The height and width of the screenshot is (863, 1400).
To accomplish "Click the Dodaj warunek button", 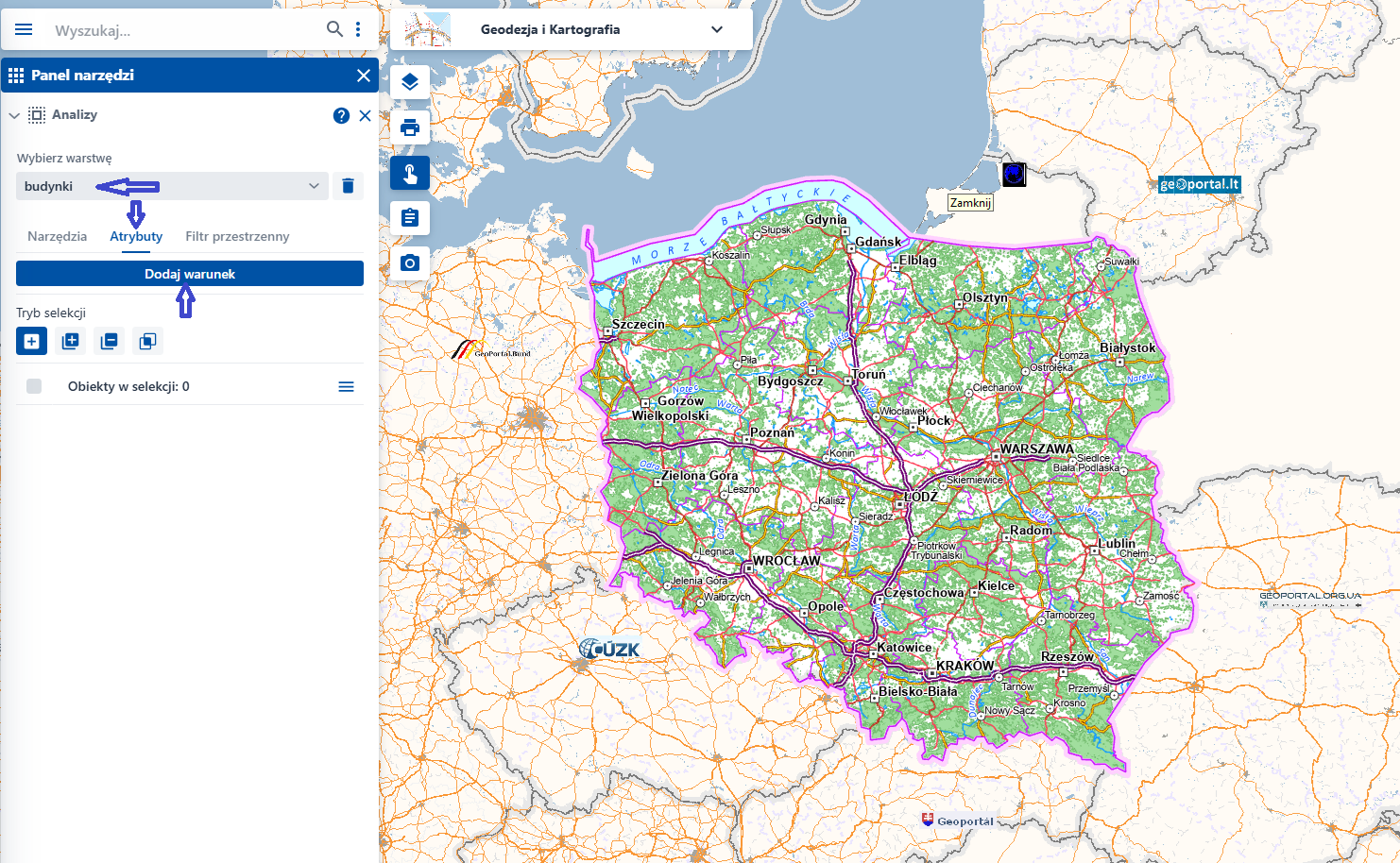I will pyautogui.click(x=190, y=274).
